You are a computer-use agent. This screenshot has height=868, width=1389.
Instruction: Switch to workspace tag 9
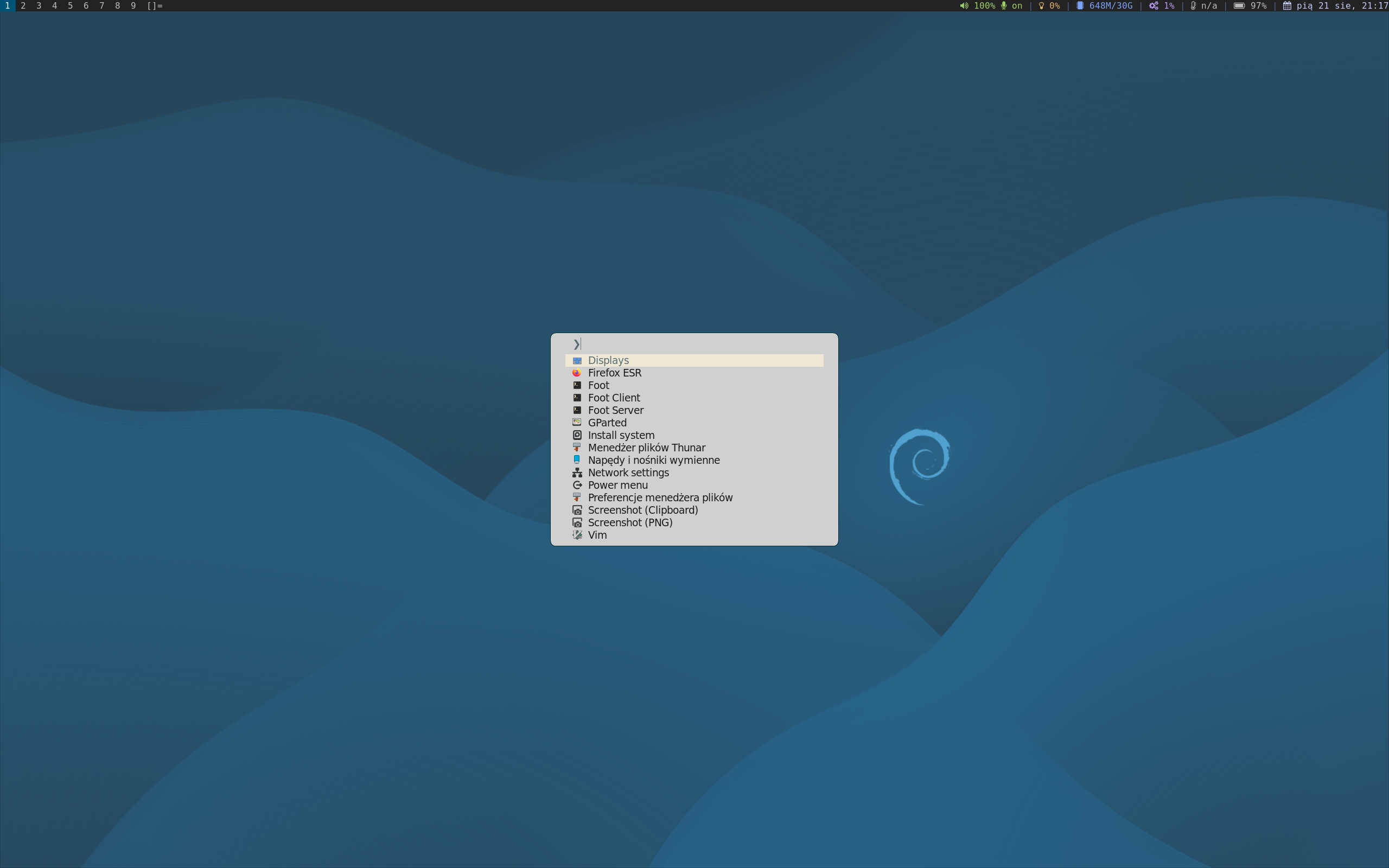point(133,6)
